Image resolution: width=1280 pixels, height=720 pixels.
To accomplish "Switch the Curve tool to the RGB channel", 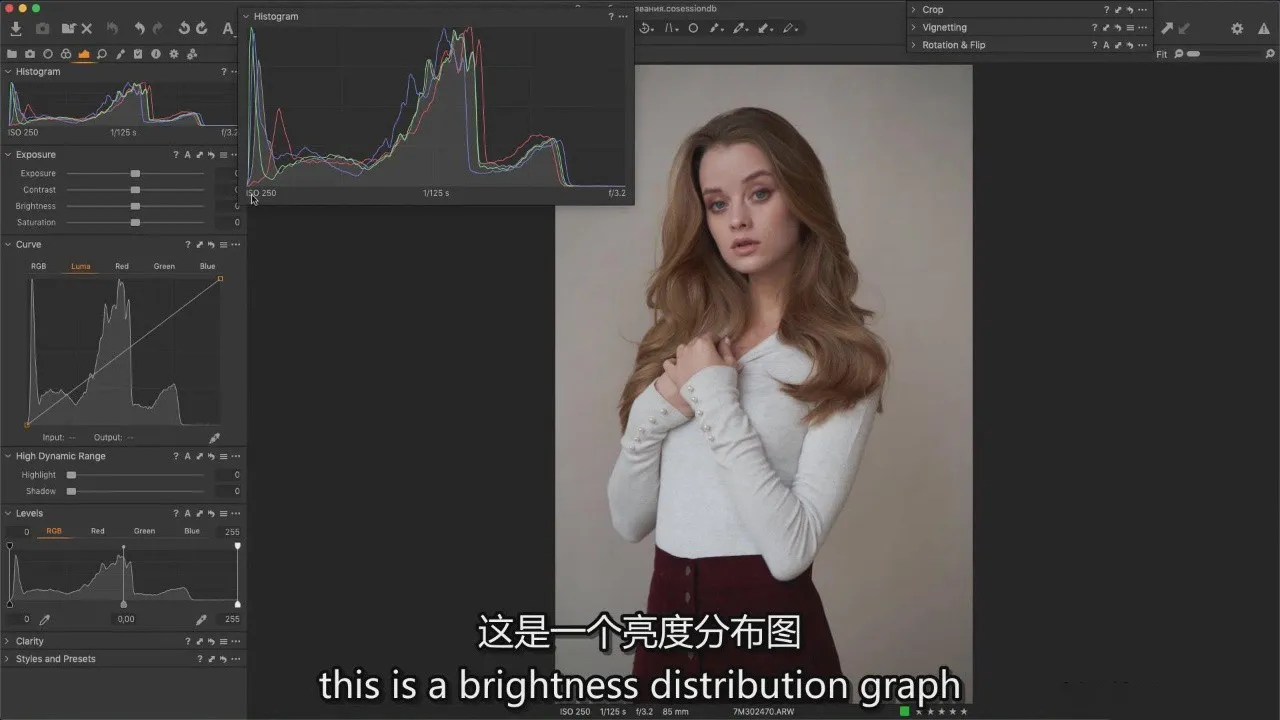I will coord(38,267).
